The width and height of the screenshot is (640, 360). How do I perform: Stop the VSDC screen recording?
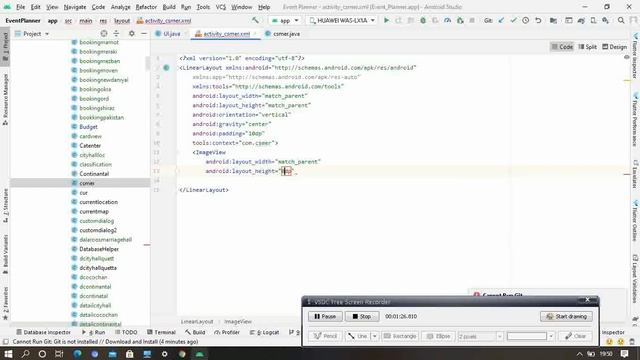[x=362, y=316]
